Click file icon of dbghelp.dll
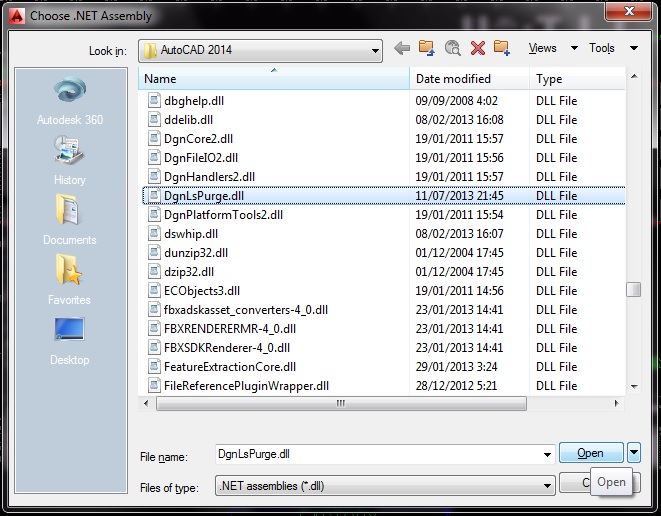This screenshot has width=661, height=516. (154, 100)
